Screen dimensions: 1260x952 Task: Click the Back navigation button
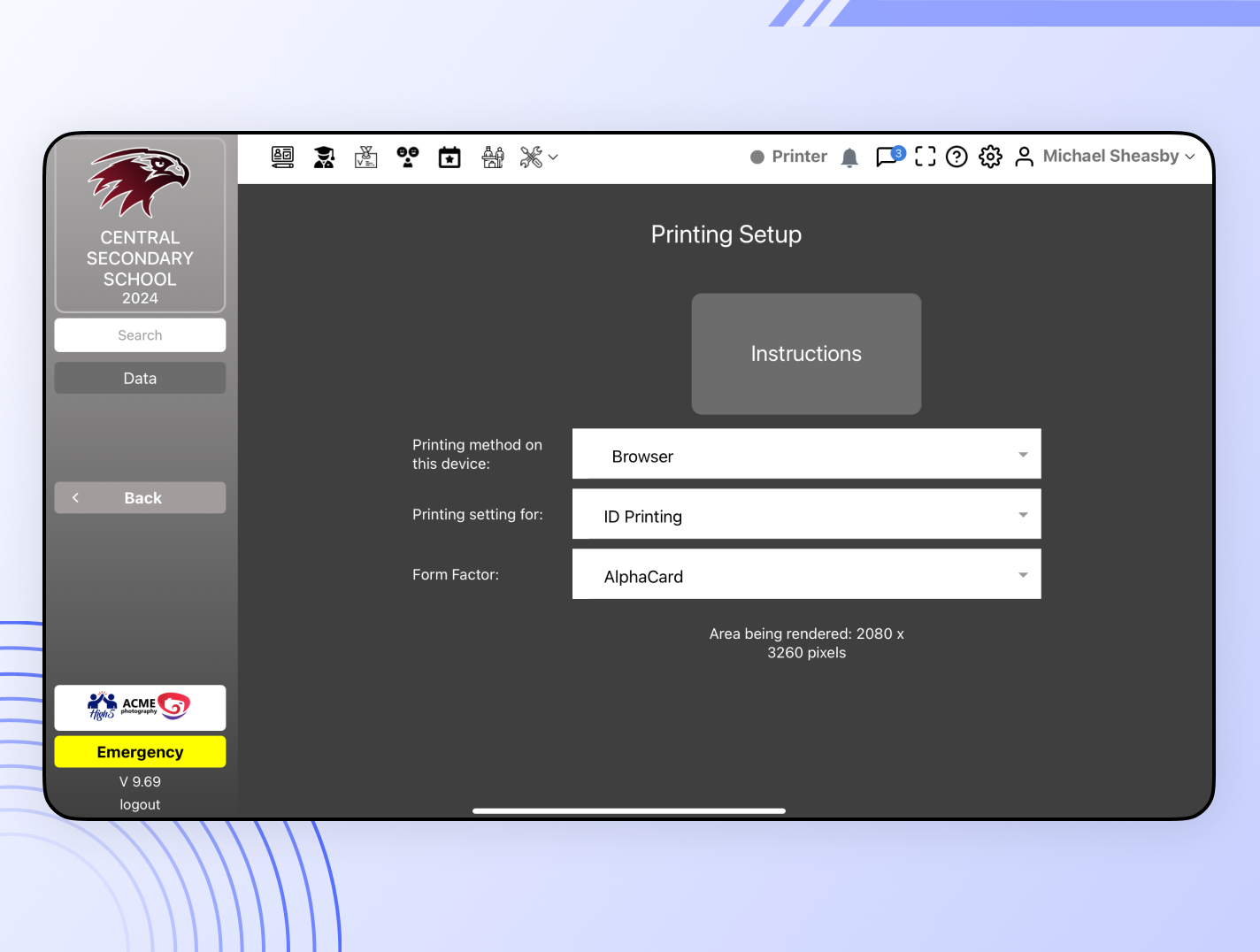click(x=140, y=497)
